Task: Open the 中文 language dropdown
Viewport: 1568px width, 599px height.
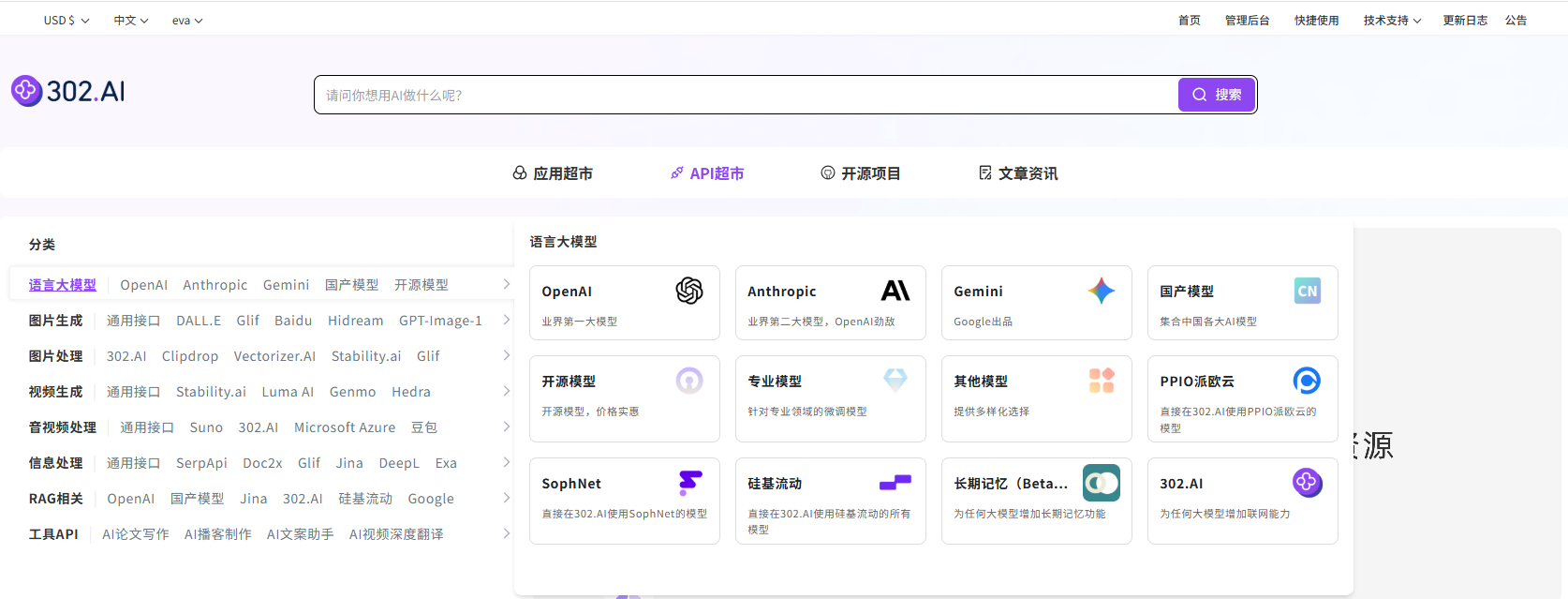Action: click(x=131, y=20)
